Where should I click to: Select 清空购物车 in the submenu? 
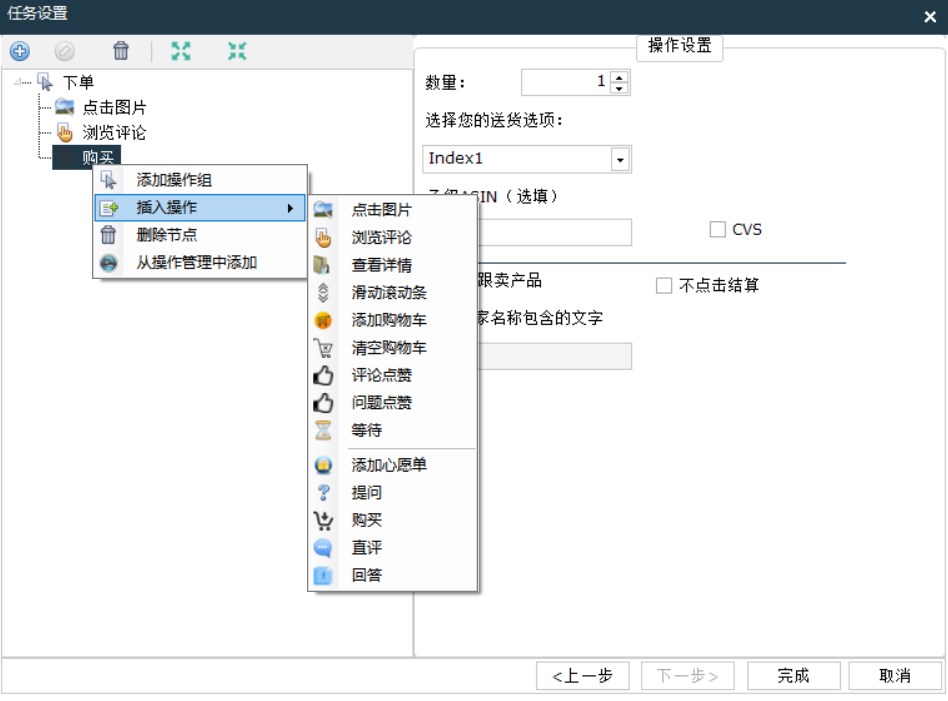392,348
